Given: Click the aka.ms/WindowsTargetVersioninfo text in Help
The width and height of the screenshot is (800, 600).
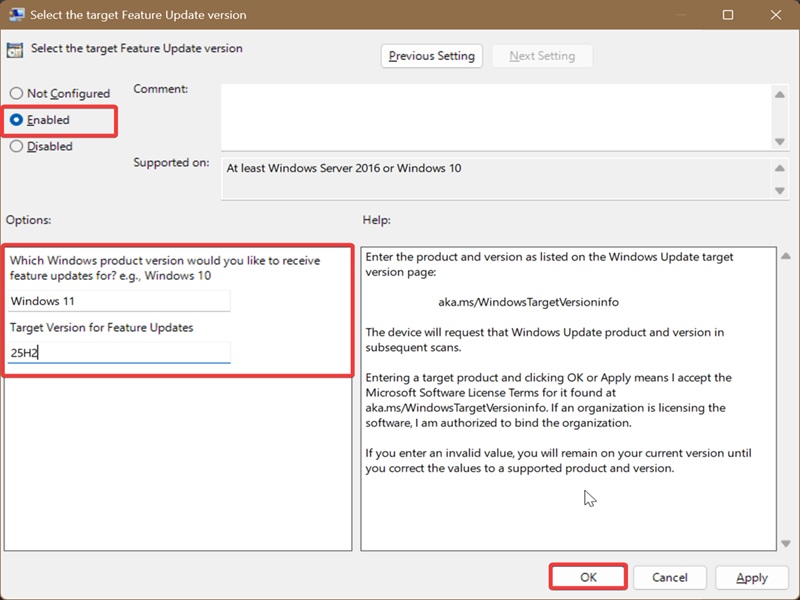Looking at the screenshot, I should pos(528,302).
